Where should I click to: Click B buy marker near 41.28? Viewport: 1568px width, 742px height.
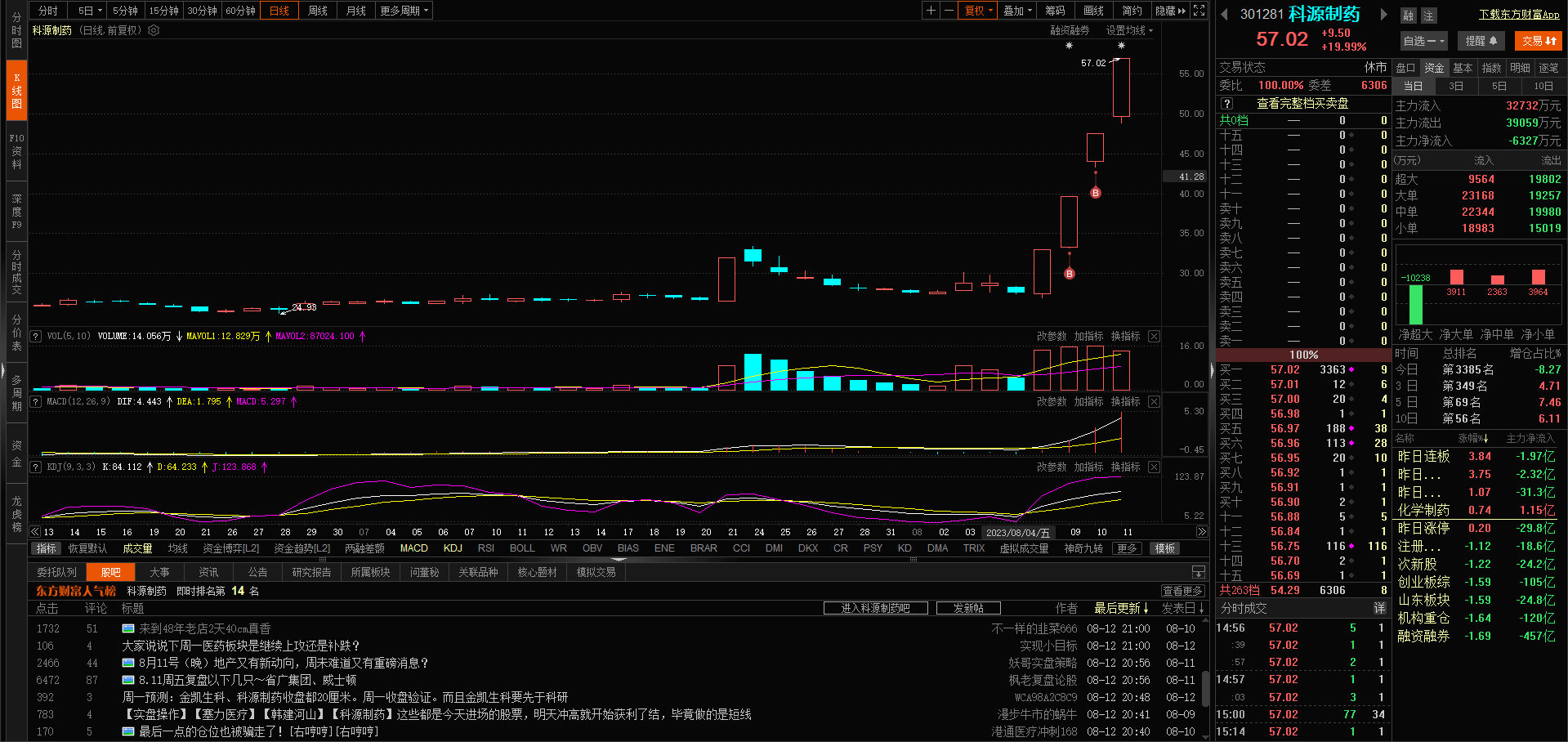pos(1096,193)
